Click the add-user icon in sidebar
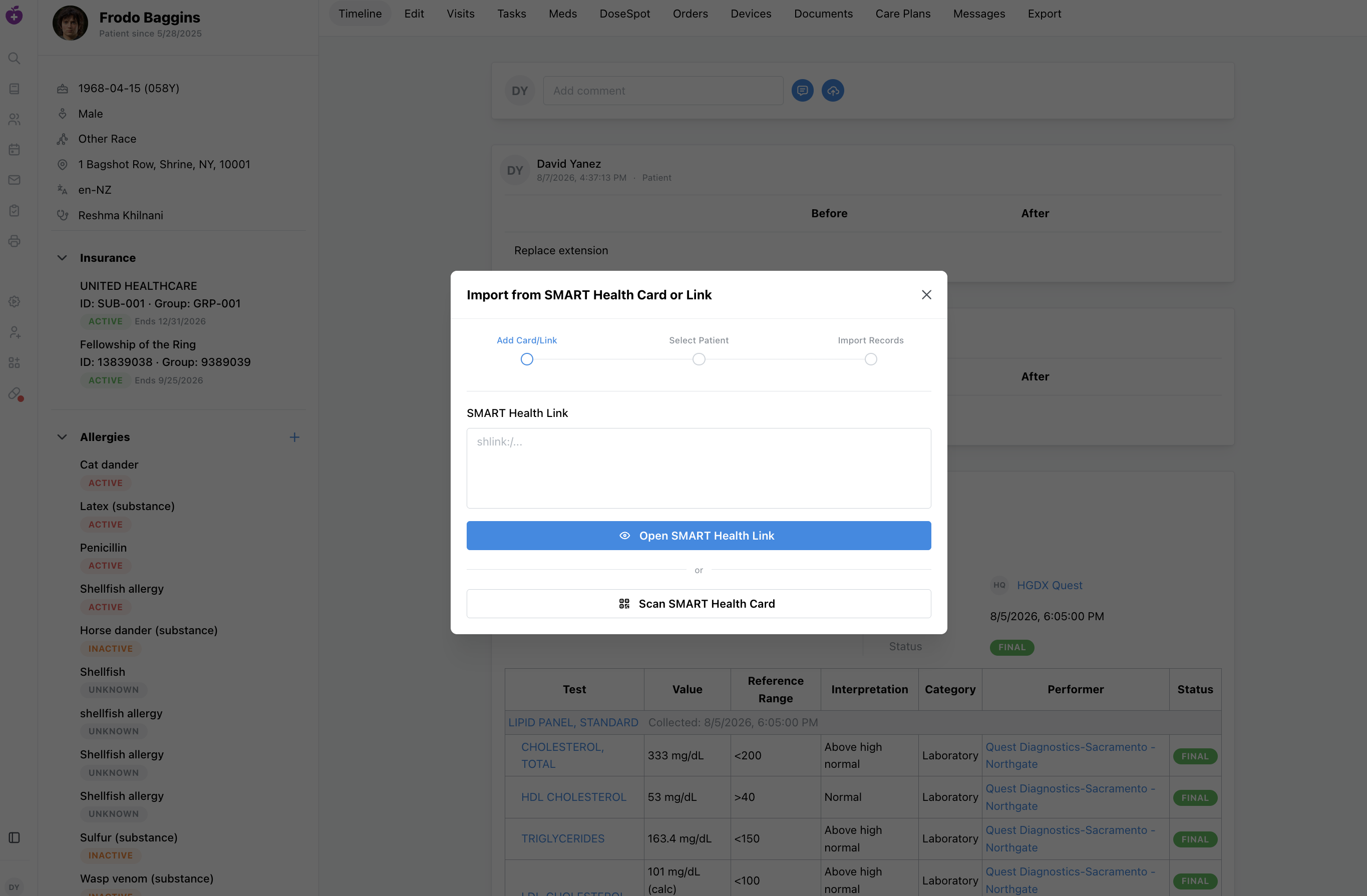The height and width of the screenshot is (896, 1367). click(x=15, y=332)
